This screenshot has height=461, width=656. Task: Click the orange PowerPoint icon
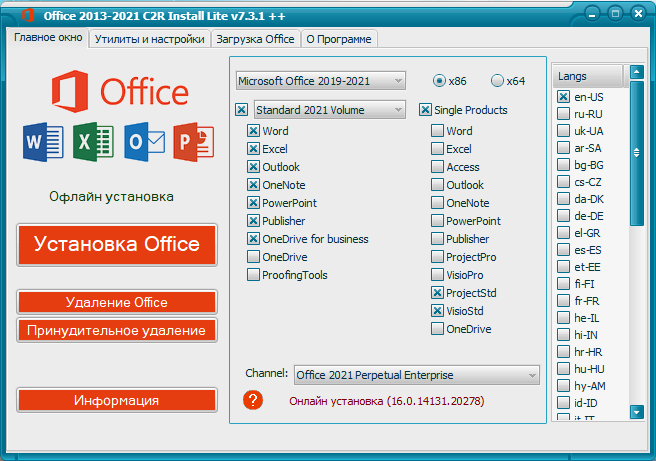(x=193, y=142)
